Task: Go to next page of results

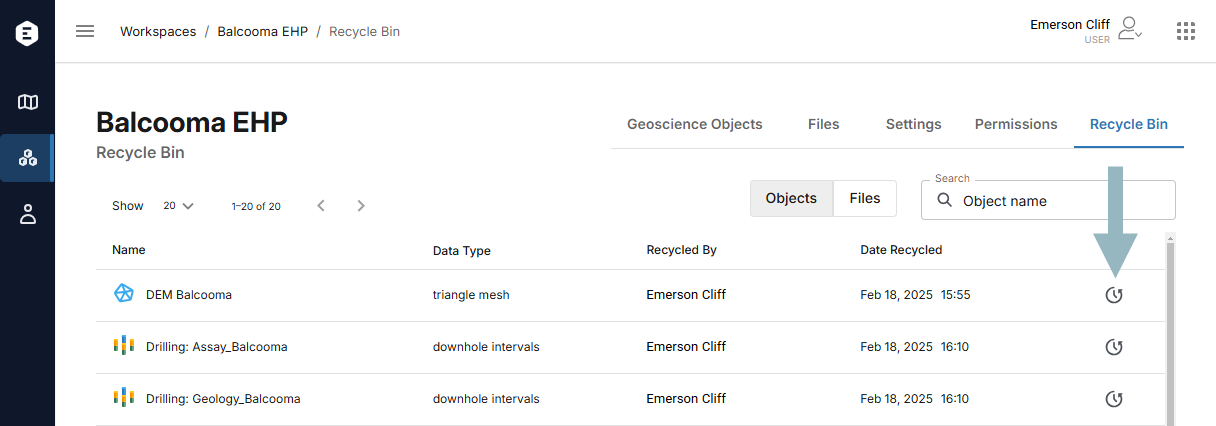Action: (361, 206)
